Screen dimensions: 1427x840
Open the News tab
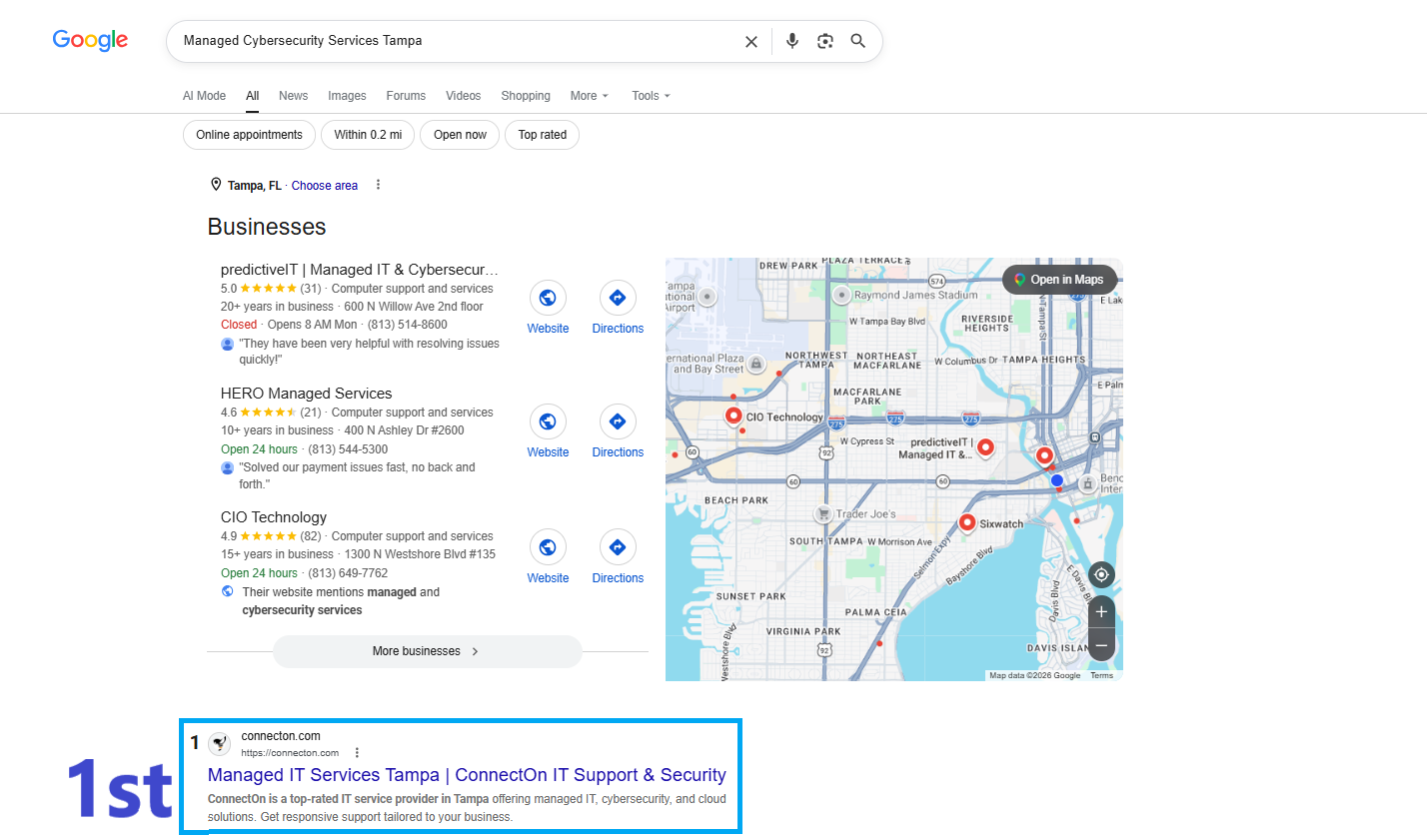pyautogui.click(x=294, y=96)
